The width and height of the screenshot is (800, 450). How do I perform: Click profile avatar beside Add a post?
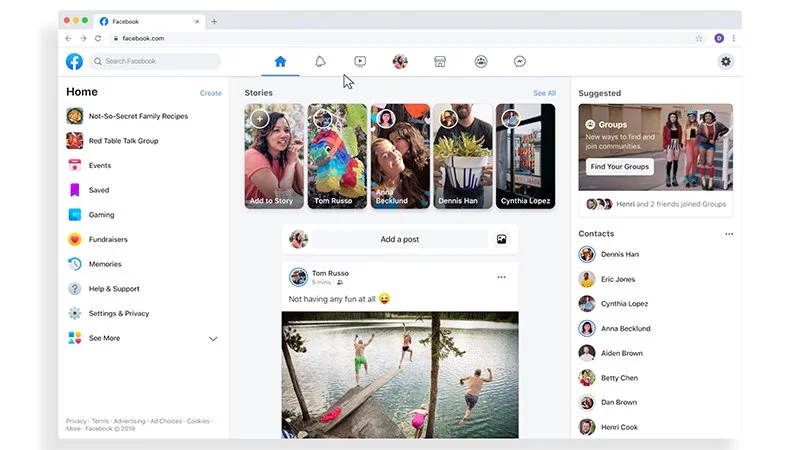[298, 239]
